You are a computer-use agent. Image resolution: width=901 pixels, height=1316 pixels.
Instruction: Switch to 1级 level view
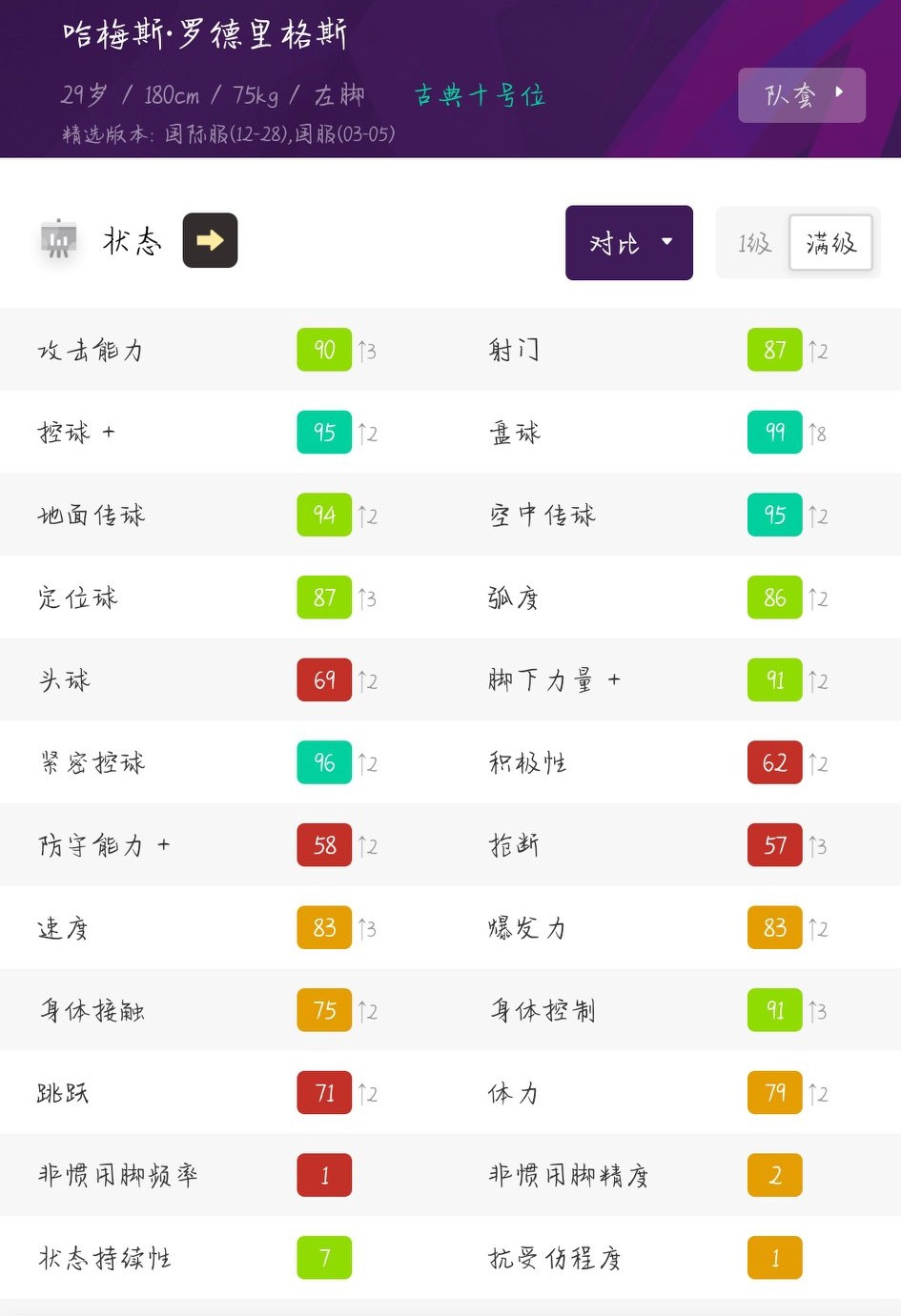pos(754,243)
